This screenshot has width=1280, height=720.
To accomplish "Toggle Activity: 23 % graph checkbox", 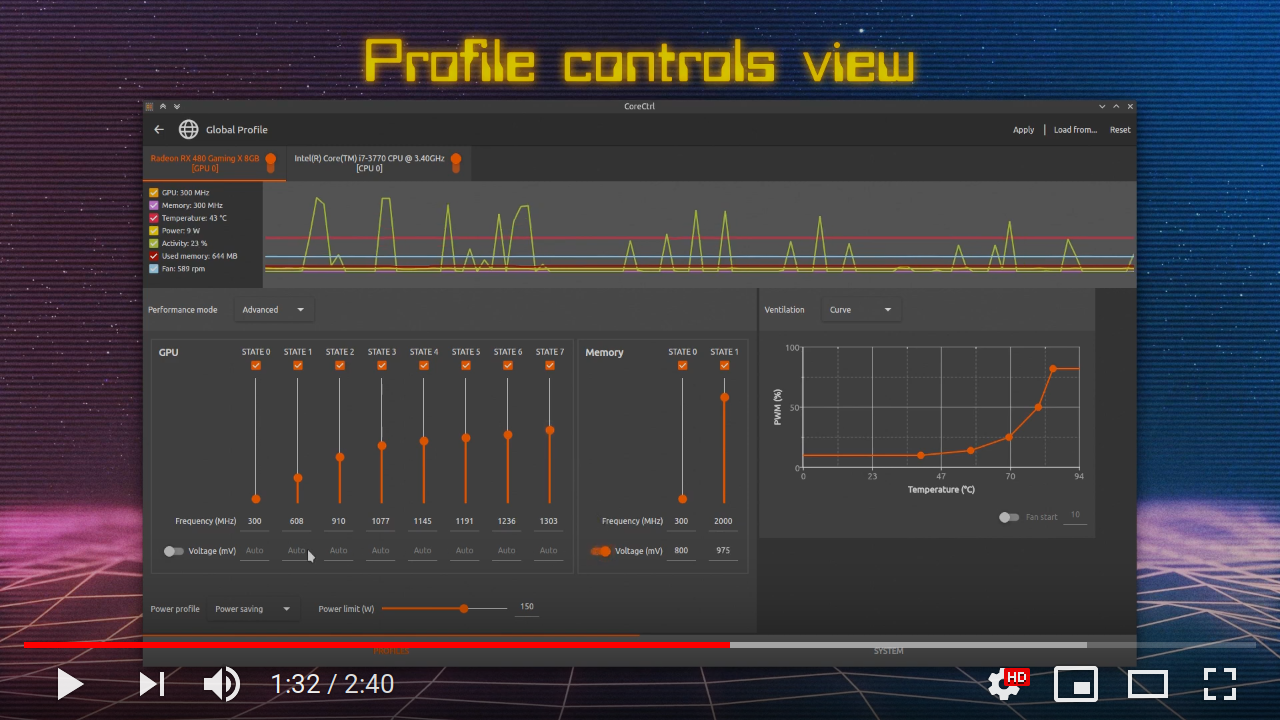I will 153,243.
